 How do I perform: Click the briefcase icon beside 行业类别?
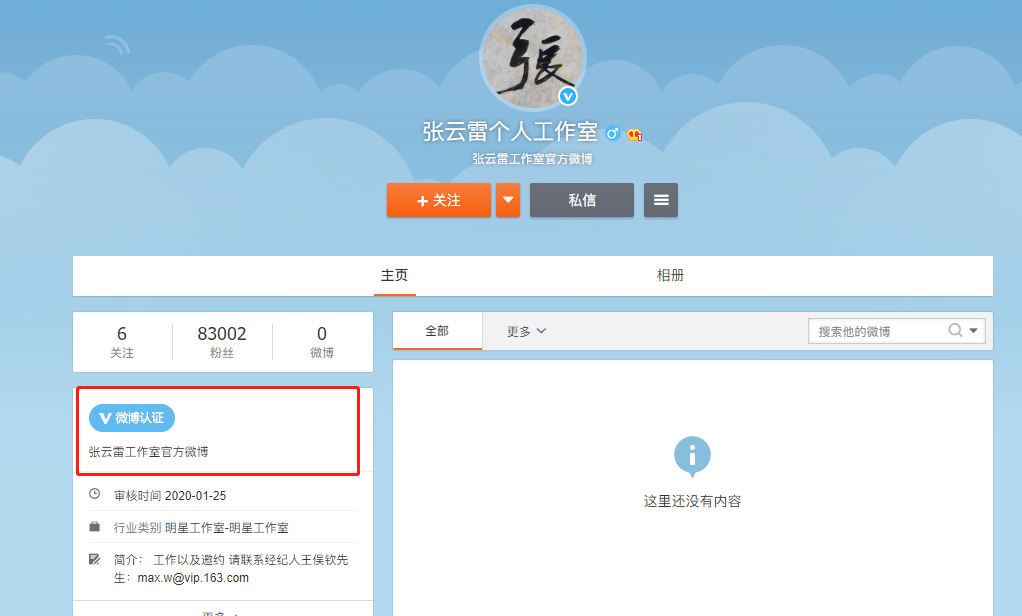95,526
